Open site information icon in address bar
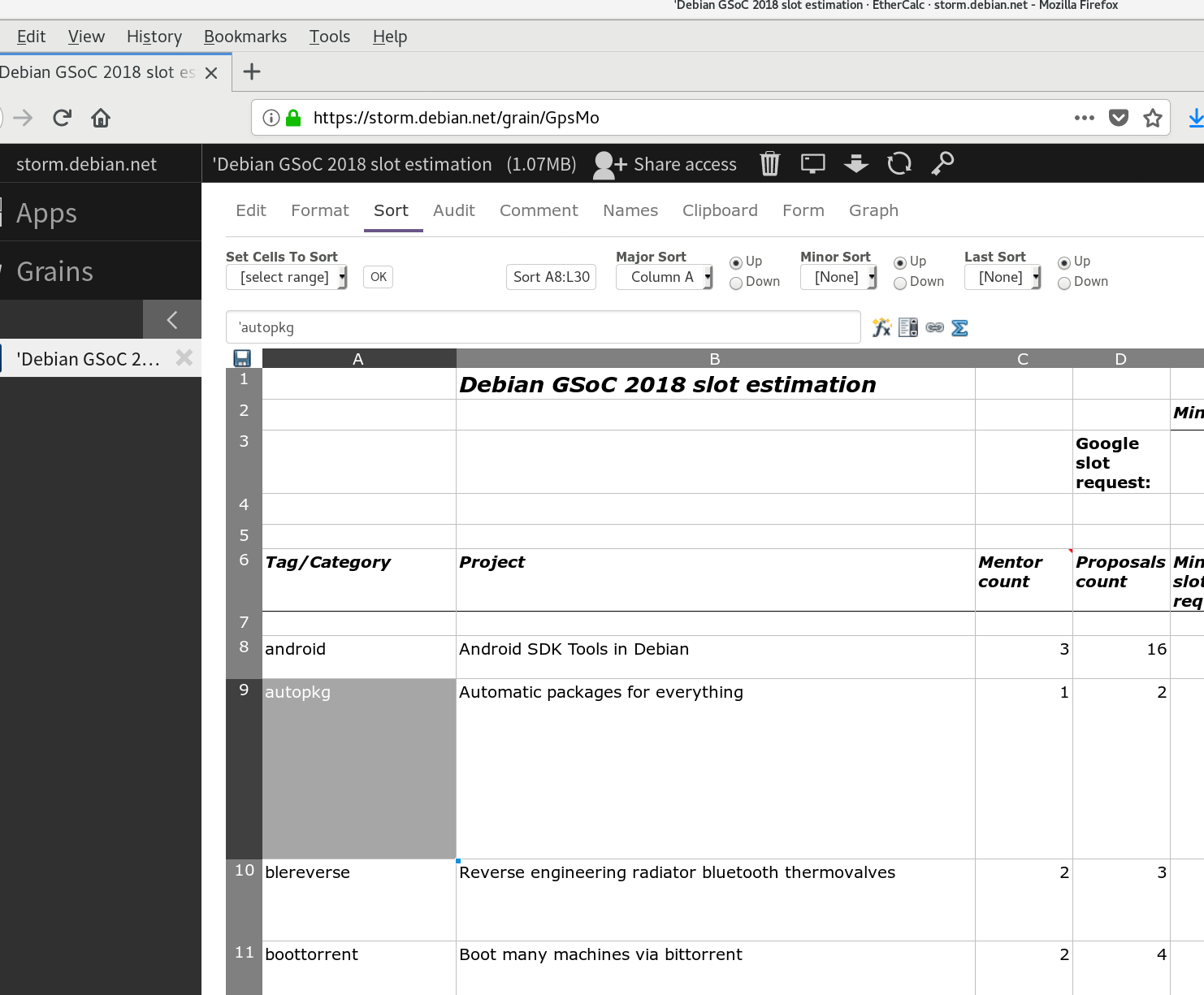 271,118
